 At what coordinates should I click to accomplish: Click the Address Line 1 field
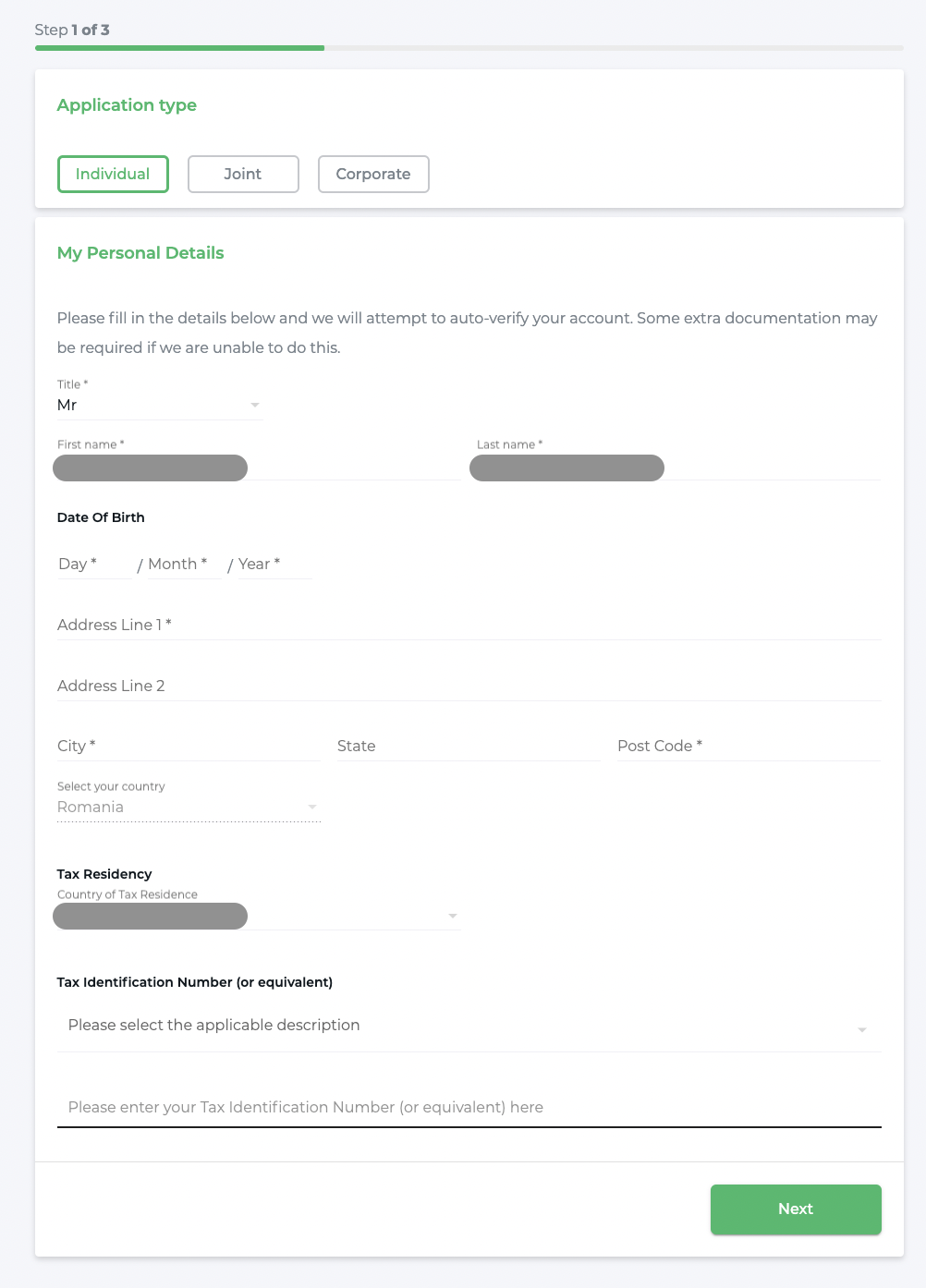(x=469, y=625)
